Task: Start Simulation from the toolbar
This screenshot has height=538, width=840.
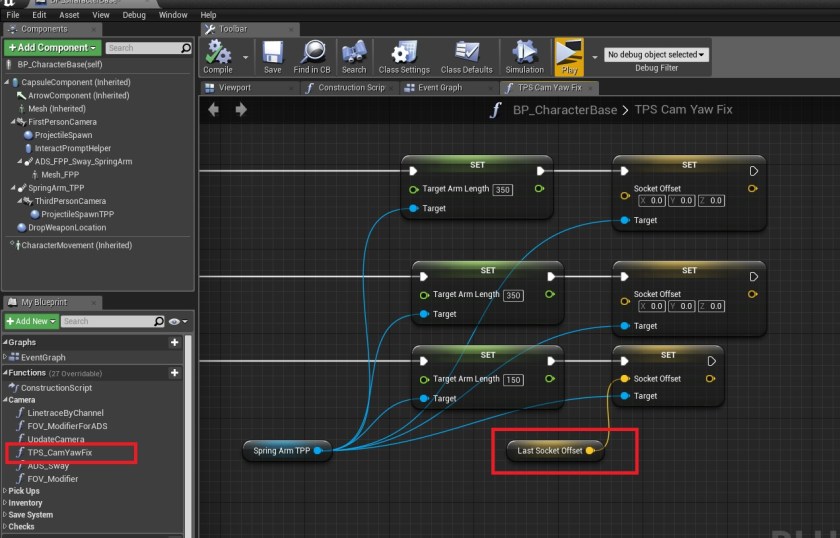Action: tap(524, 52)
